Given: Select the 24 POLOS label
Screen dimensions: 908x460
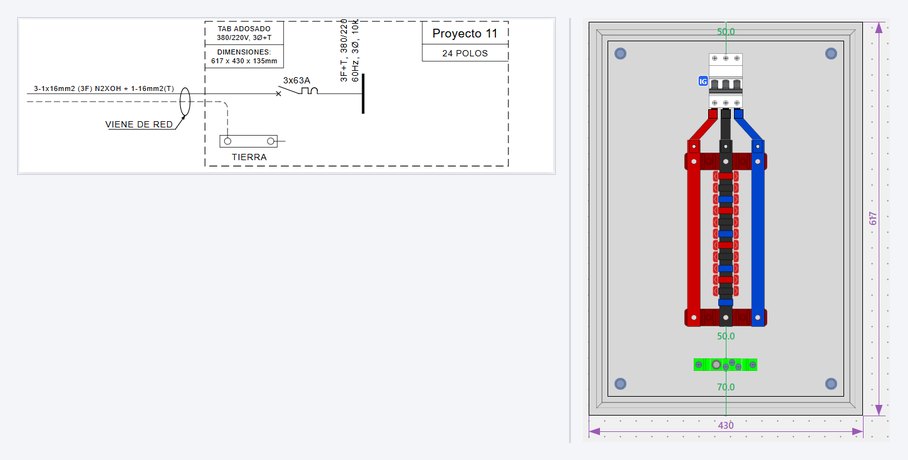Looking at the screenshot, I should tap(465, 53).
